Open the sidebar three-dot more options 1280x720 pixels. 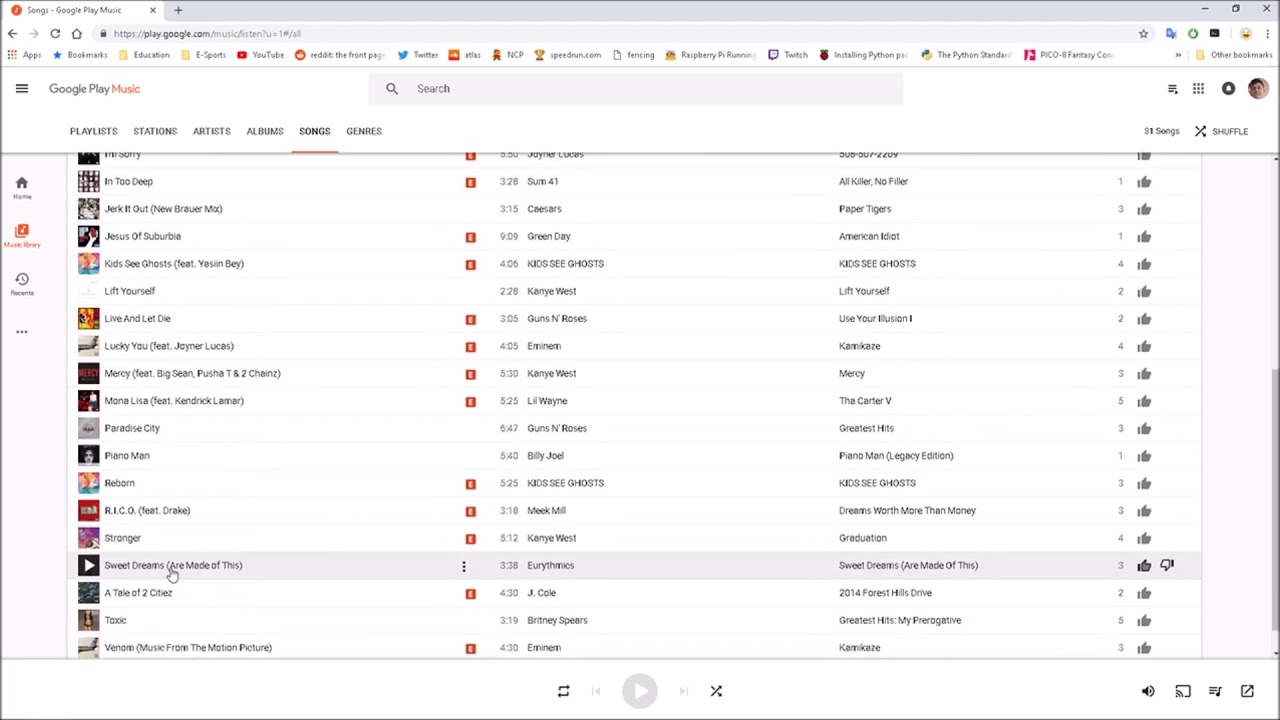tap(22, 332)
